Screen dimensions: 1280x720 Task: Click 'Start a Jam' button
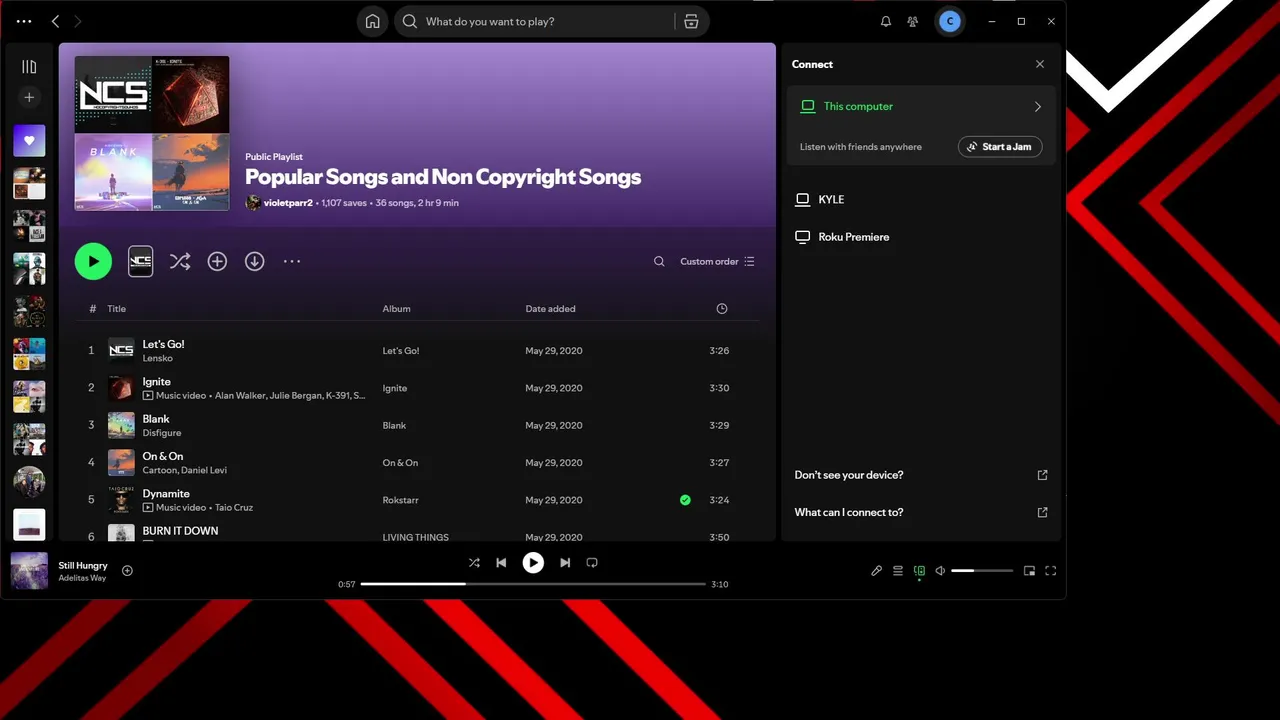(x=1000, y=147)
